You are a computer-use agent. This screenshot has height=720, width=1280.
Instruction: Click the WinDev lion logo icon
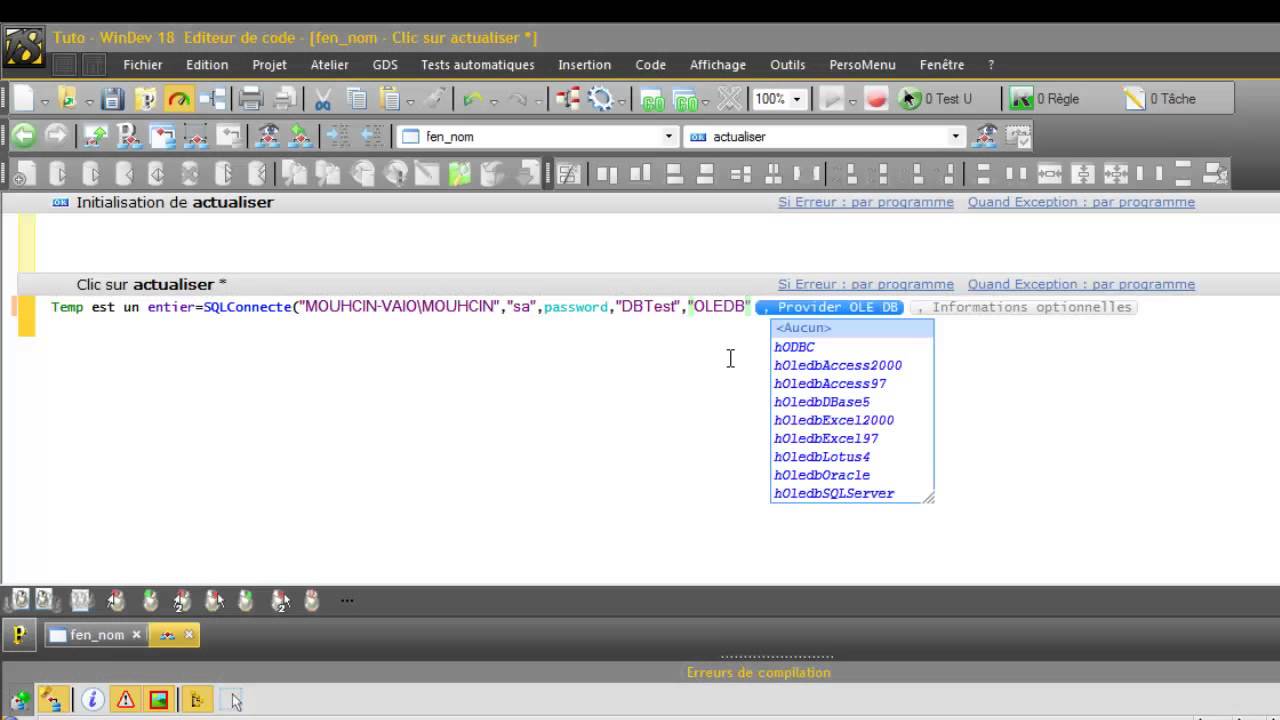point(25,48)
